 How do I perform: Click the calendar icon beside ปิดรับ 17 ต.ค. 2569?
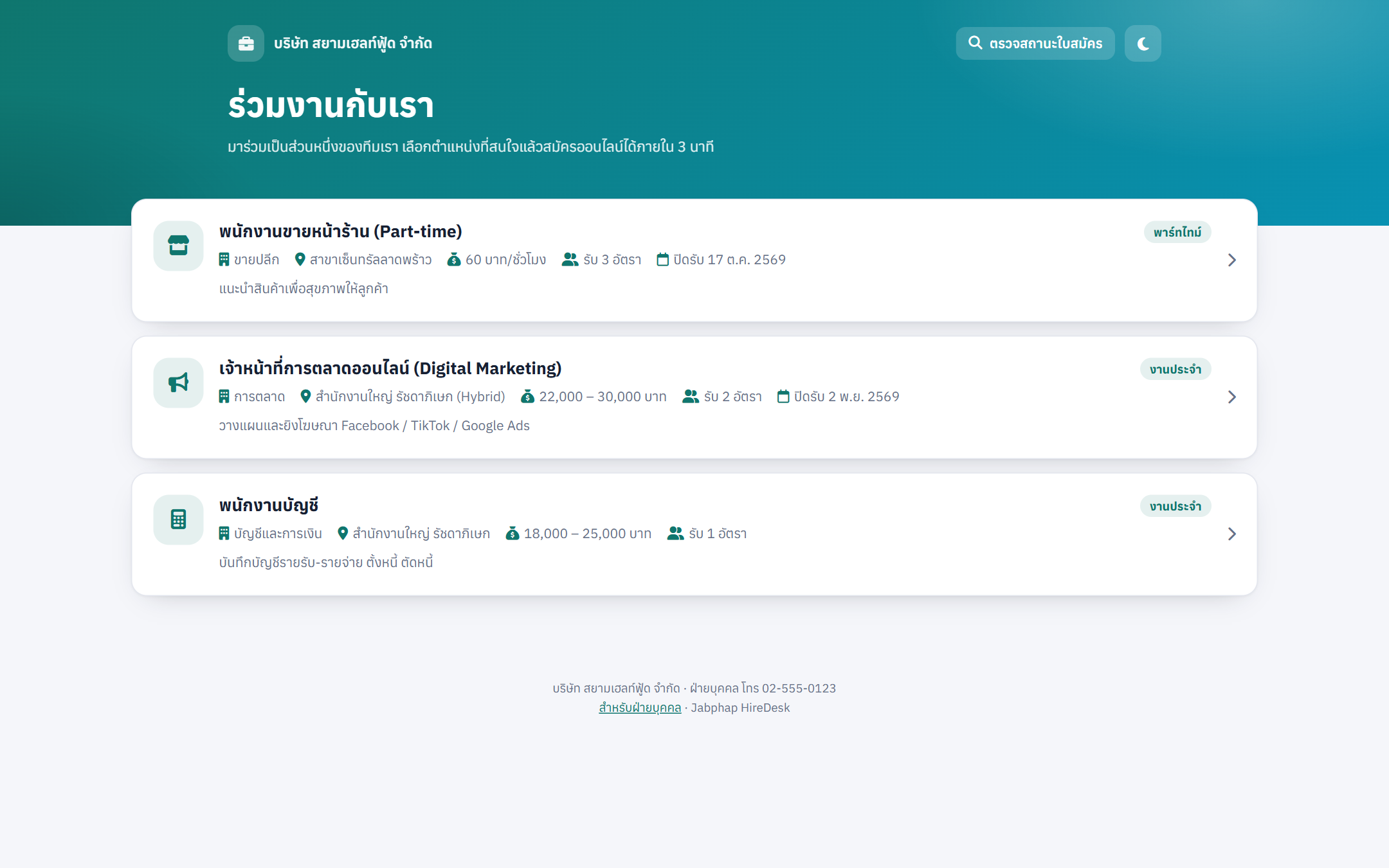662,260
